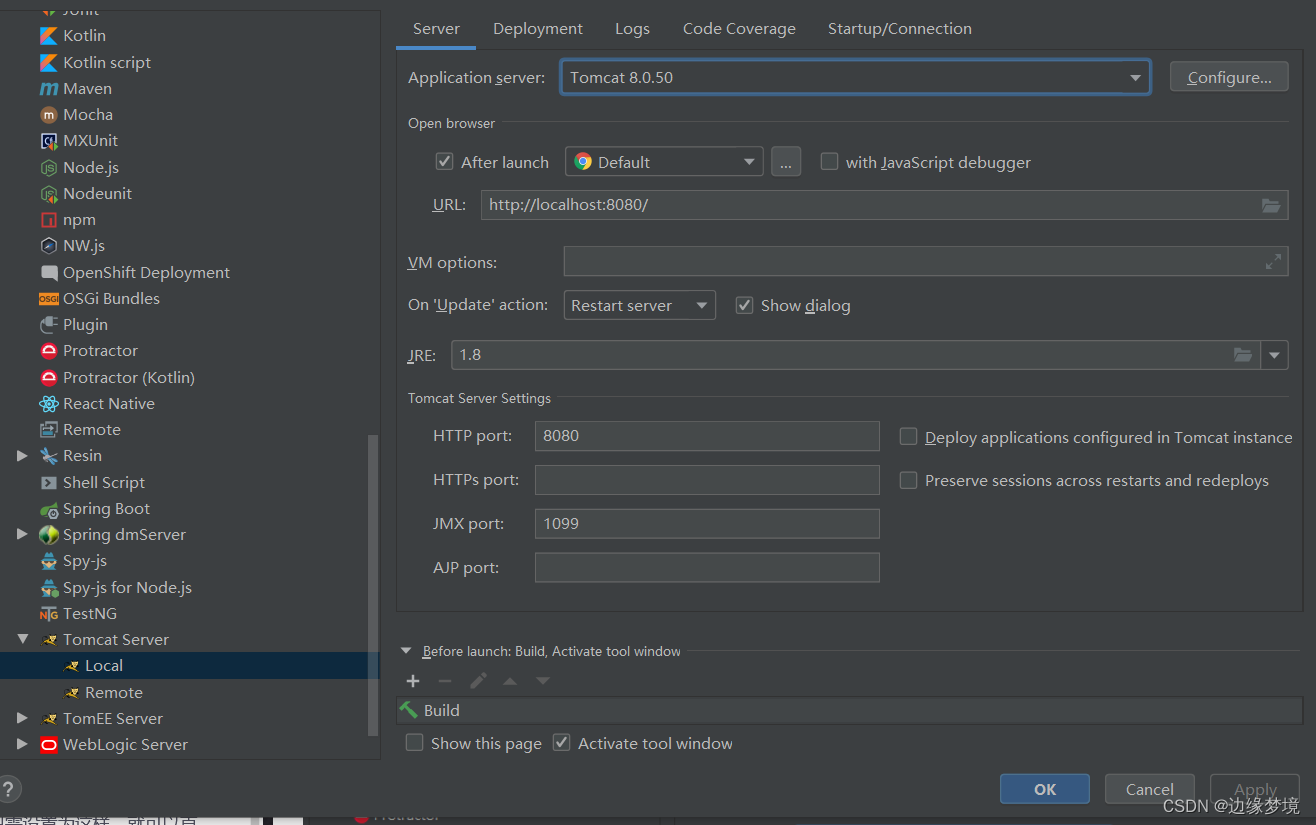Switch to the Server tab
This screenshot has width=1316, height=825.
[x=436, y=29]
